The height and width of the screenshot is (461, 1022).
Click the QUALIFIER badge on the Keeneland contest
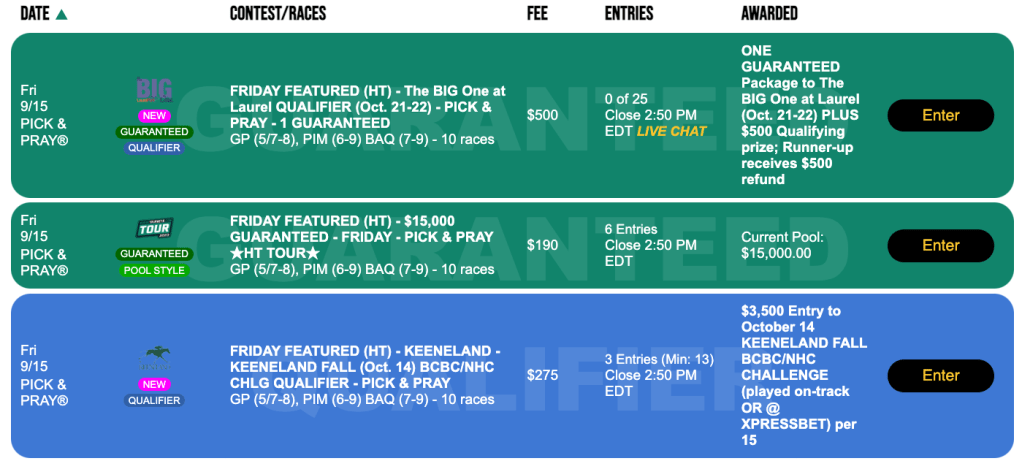(x=154, y=400)
